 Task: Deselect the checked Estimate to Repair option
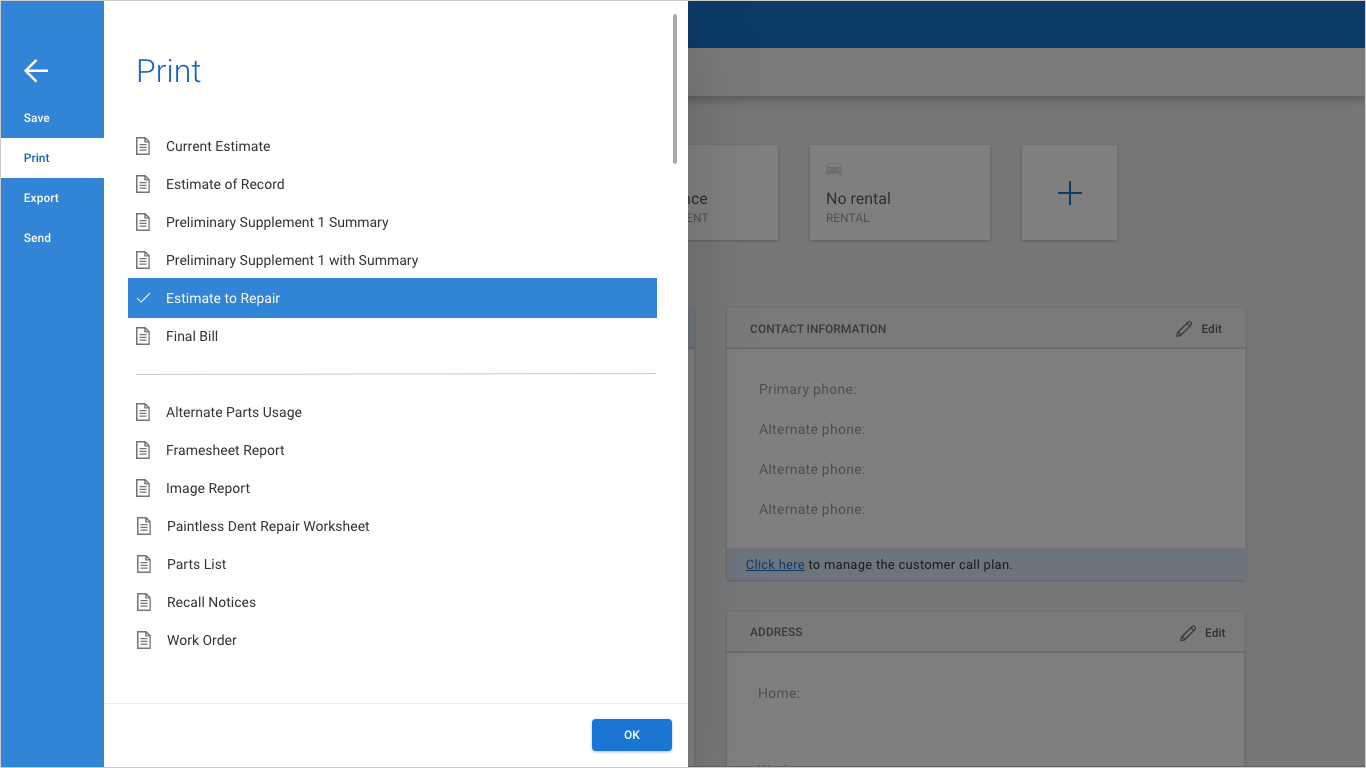392,298
